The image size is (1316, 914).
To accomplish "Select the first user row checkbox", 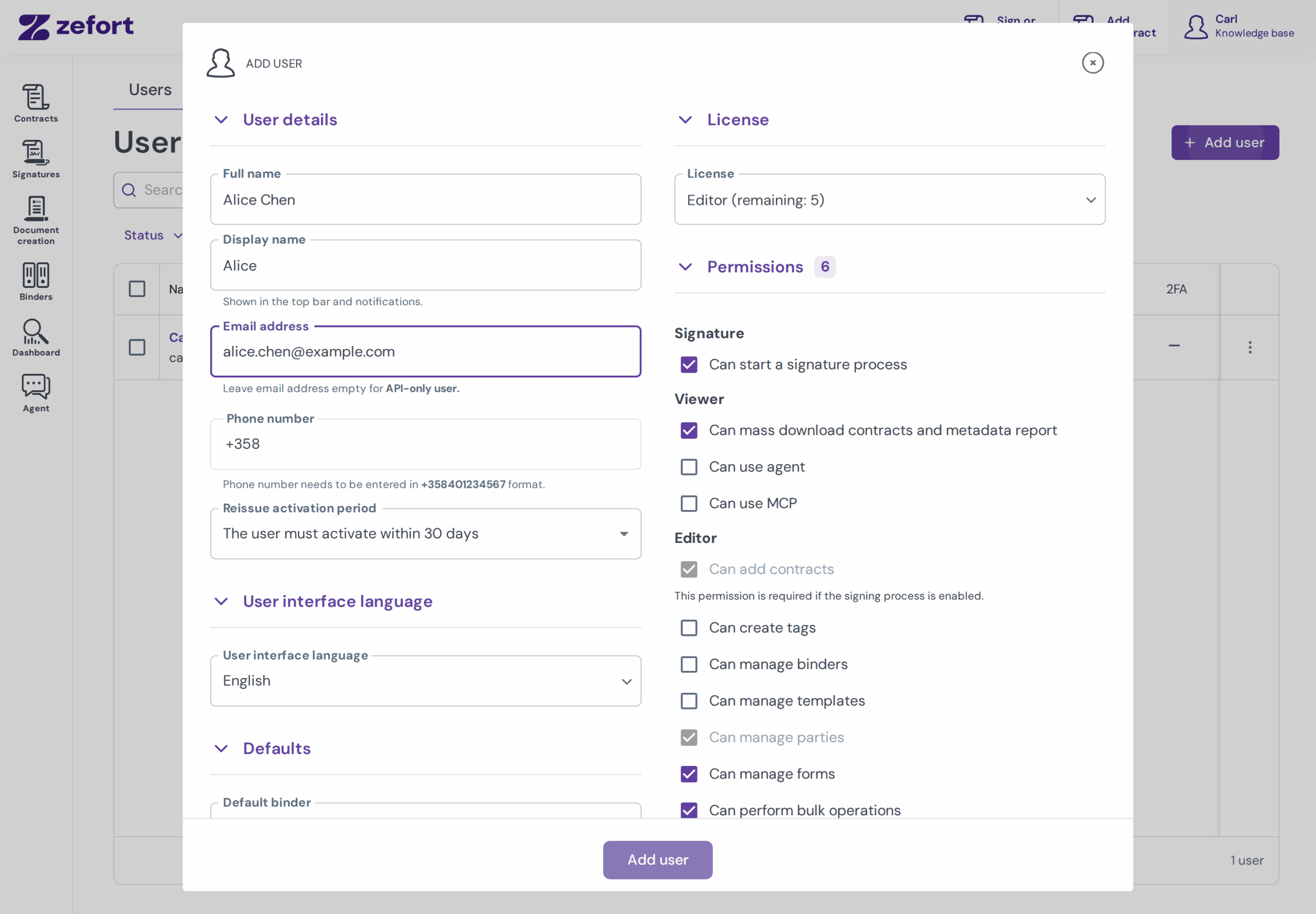I will 137,348.
